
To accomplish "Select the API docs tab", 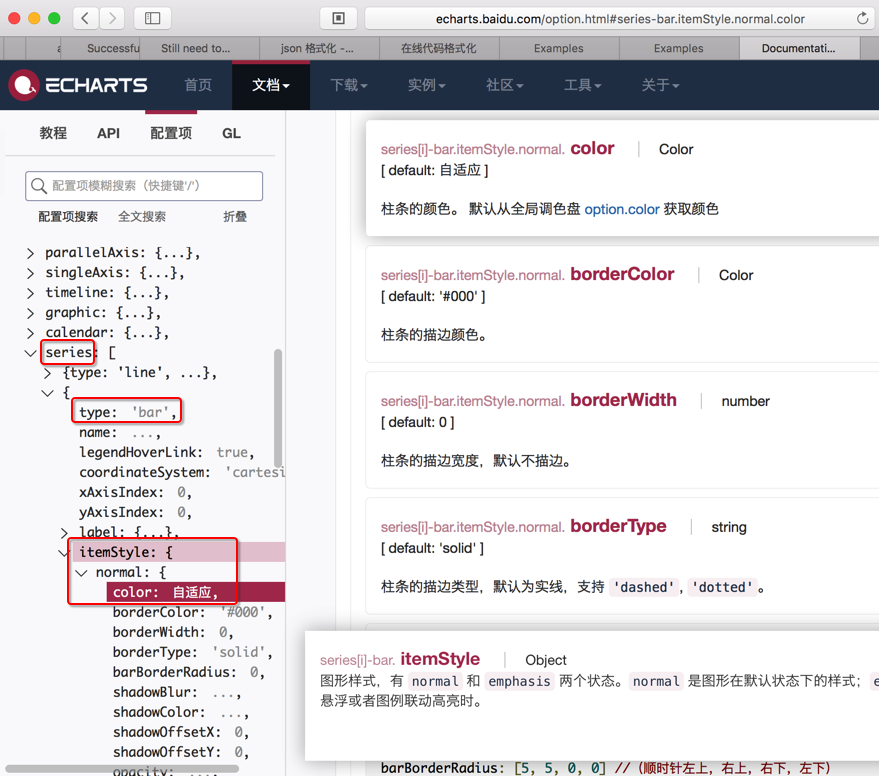I will (x=108, y=133).
